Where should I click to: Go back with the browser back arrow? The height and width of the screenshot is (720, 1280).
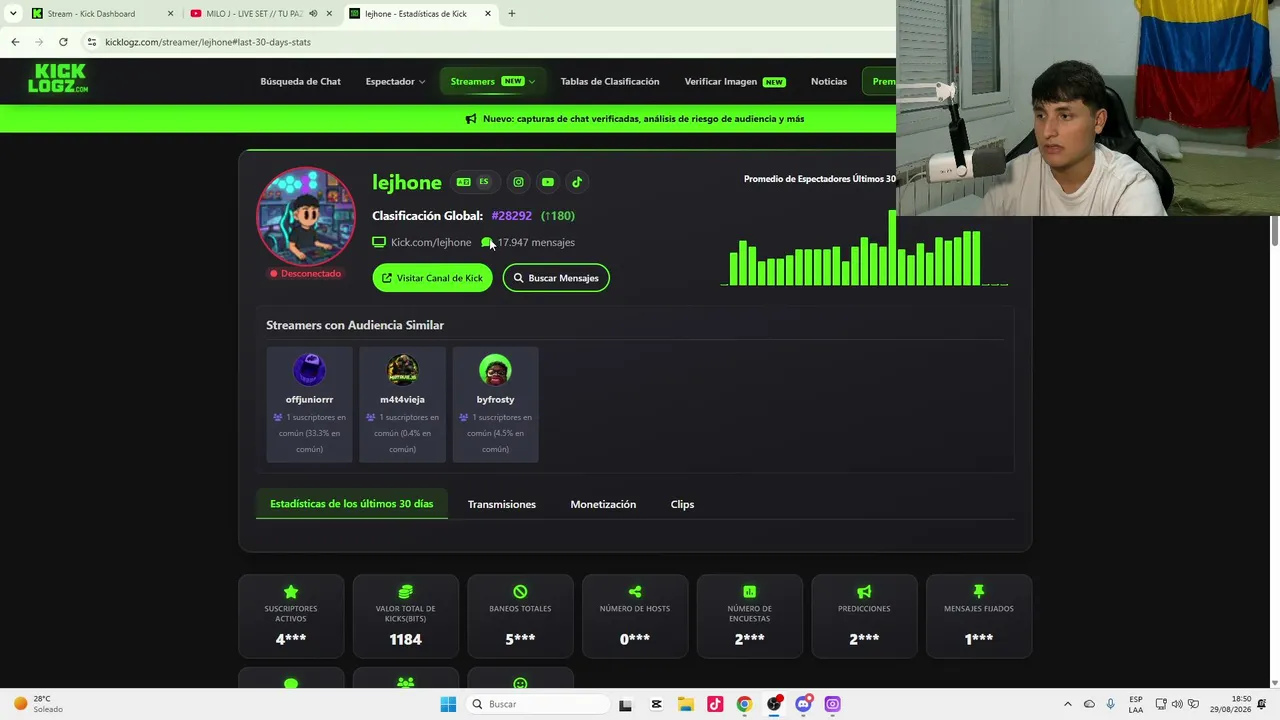[x=15, y=42]
